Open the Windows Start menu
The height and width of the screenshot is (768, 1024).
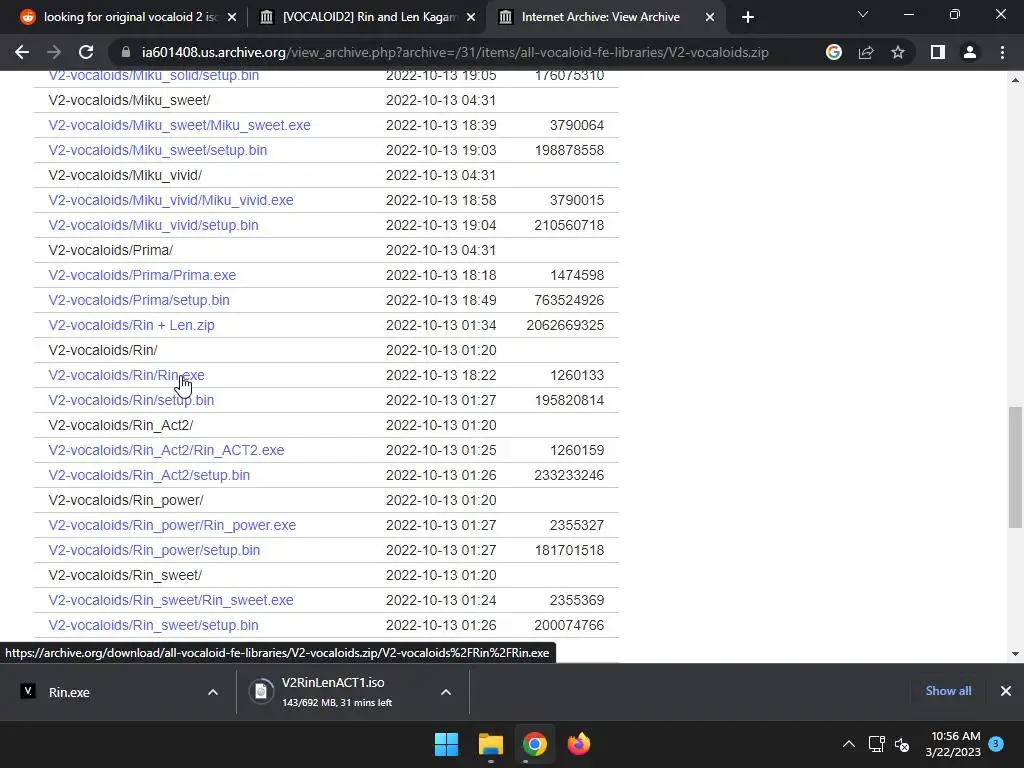click(447, 744)
